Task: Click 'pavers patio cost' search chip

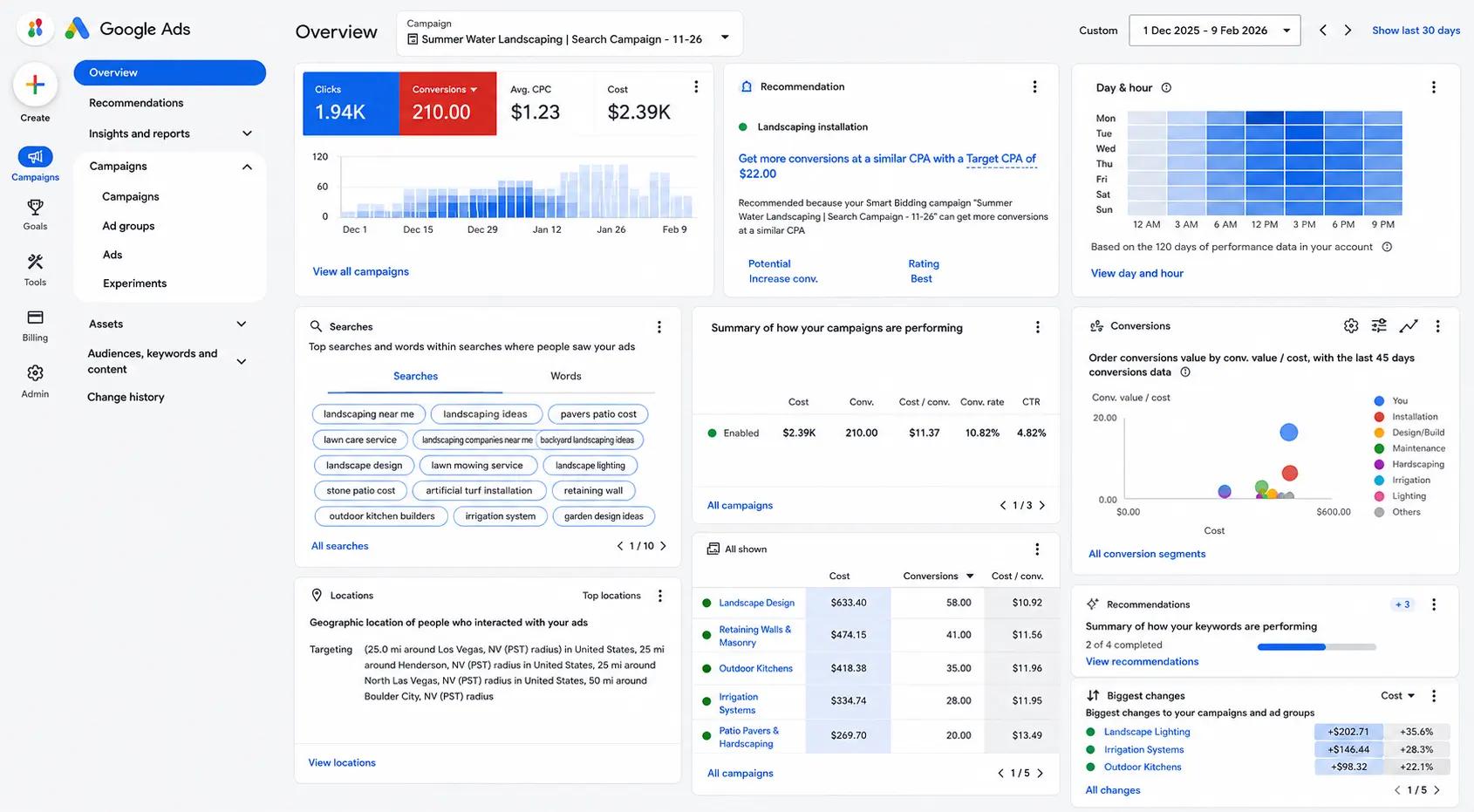Action: coord(598,414)
